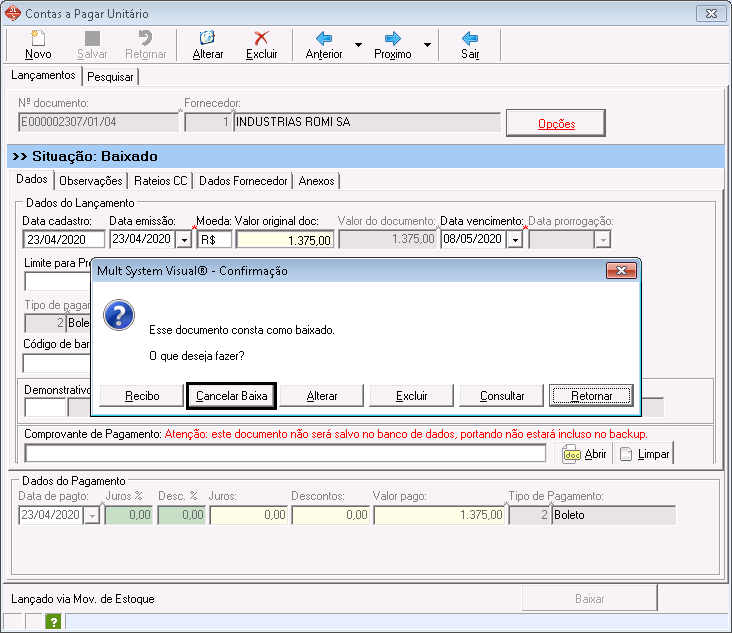Click the Alterar toolbar icon
Image resolution: width=732 pixels, height=633 pixels.
click(x=207, y=39)
